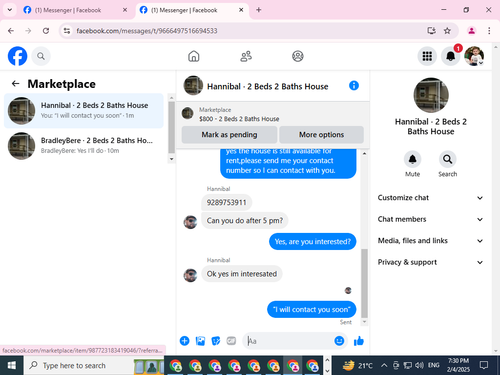Go back using the Marketplace back arrow
500x375 pixels.
(x=15, y=84)
